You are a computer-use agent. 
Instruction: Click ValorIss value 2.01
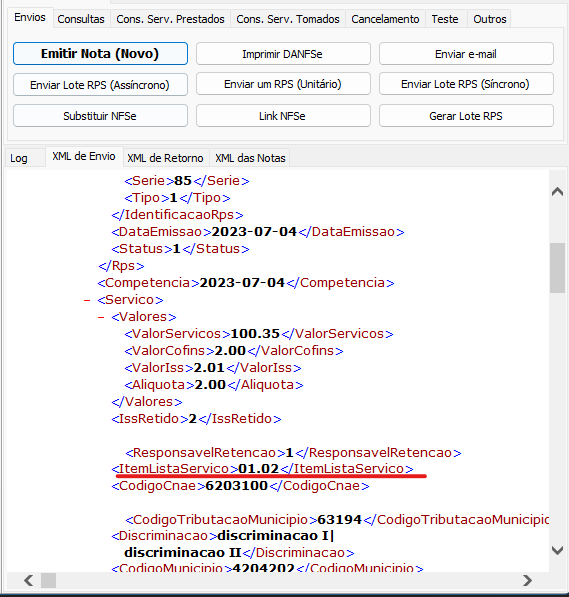pos(209,368)
